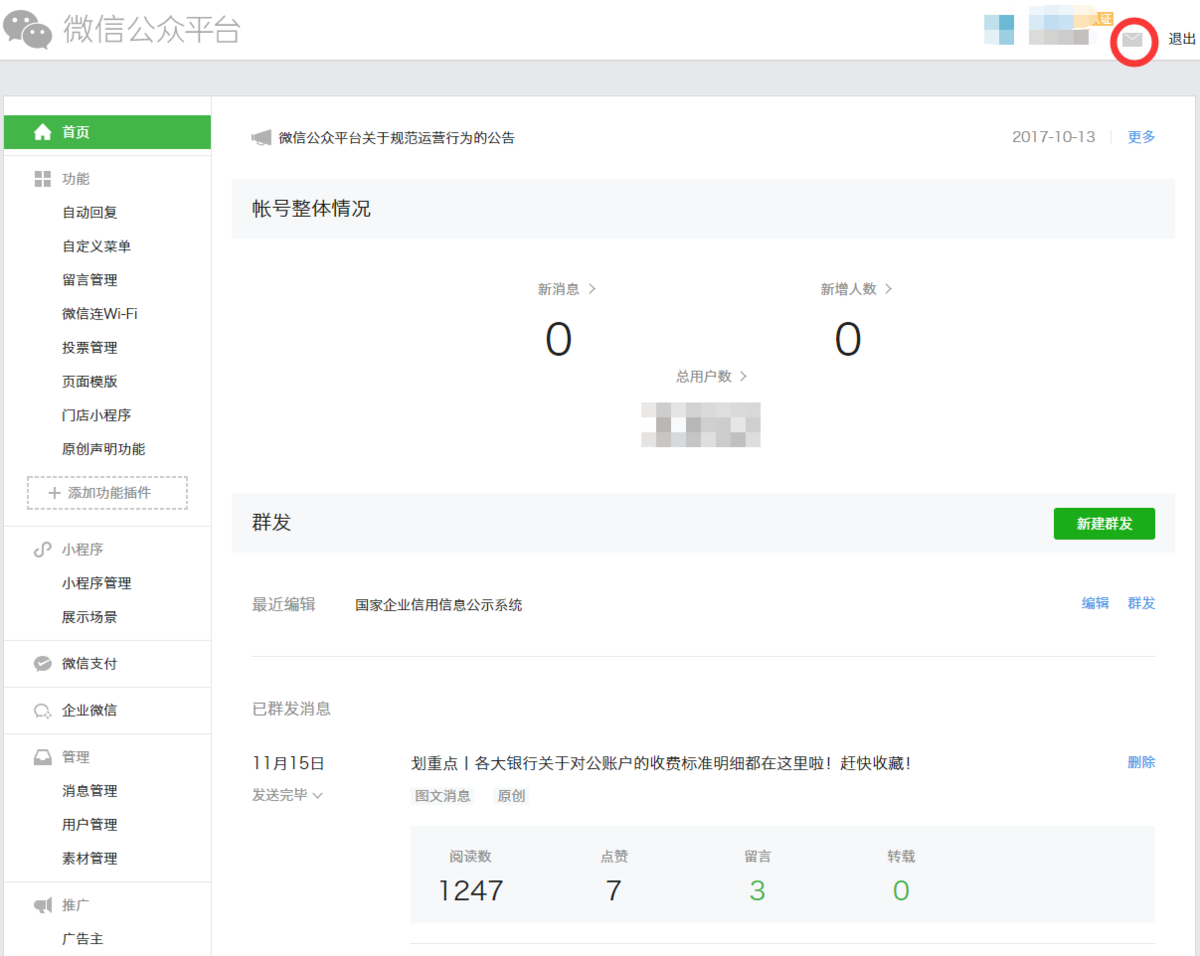Open 投票管理 in the sidebar
This screenshot has height=956, width=1200.
pos(90,348)
